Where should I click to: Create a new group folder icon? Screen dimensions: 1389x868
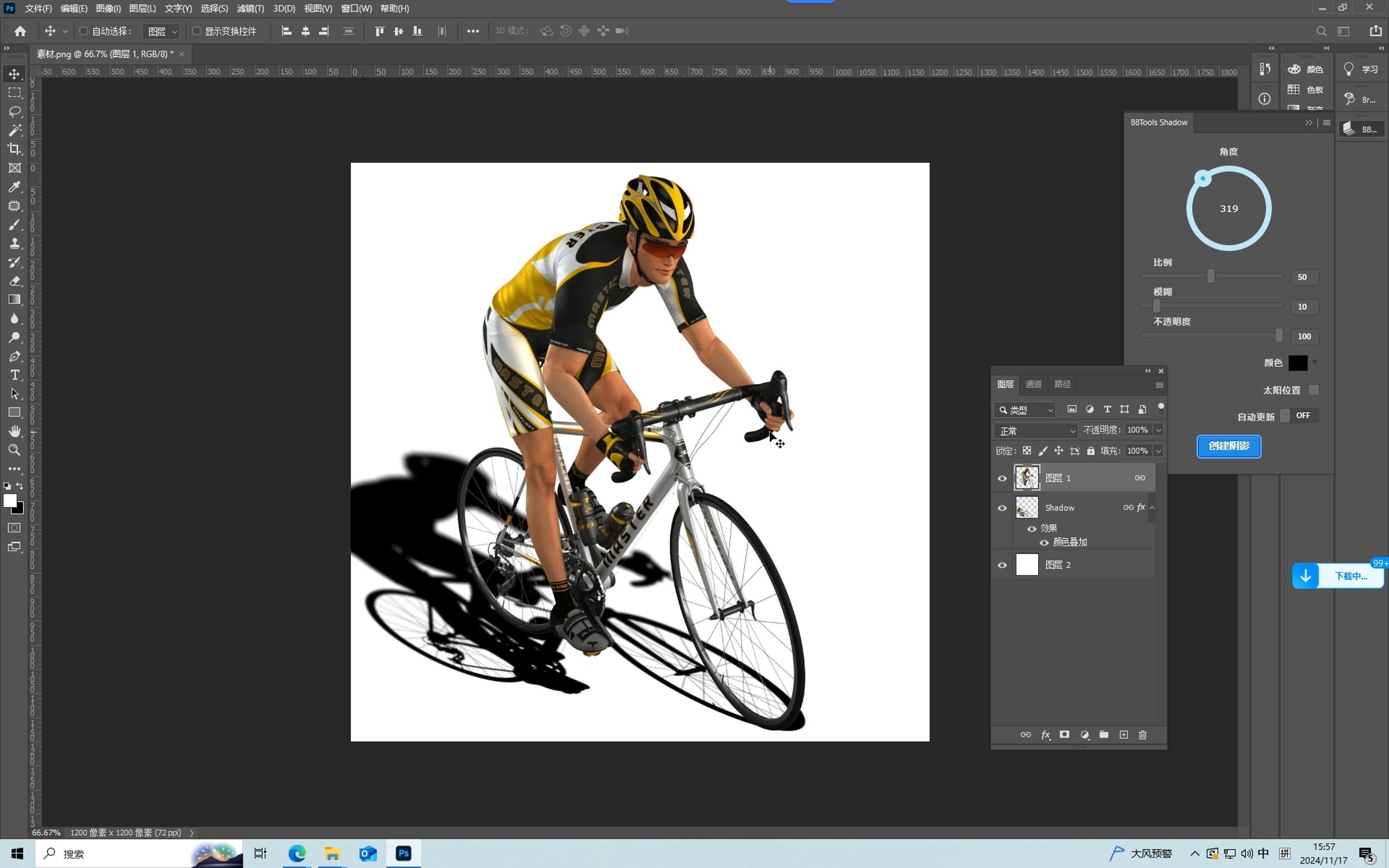pos(1104,735)
